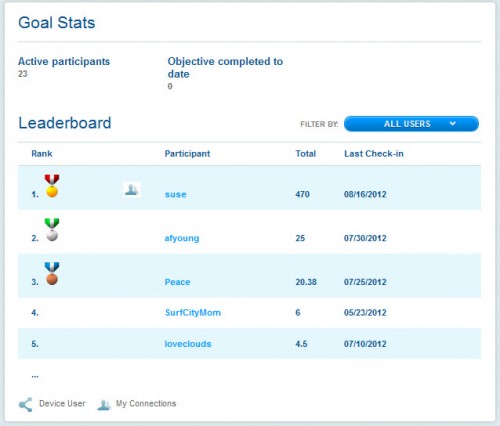This screenshot has width=500, height=426.
Task: Click the Rank column header
Action: pyautogui.click(x=42, y=154)
